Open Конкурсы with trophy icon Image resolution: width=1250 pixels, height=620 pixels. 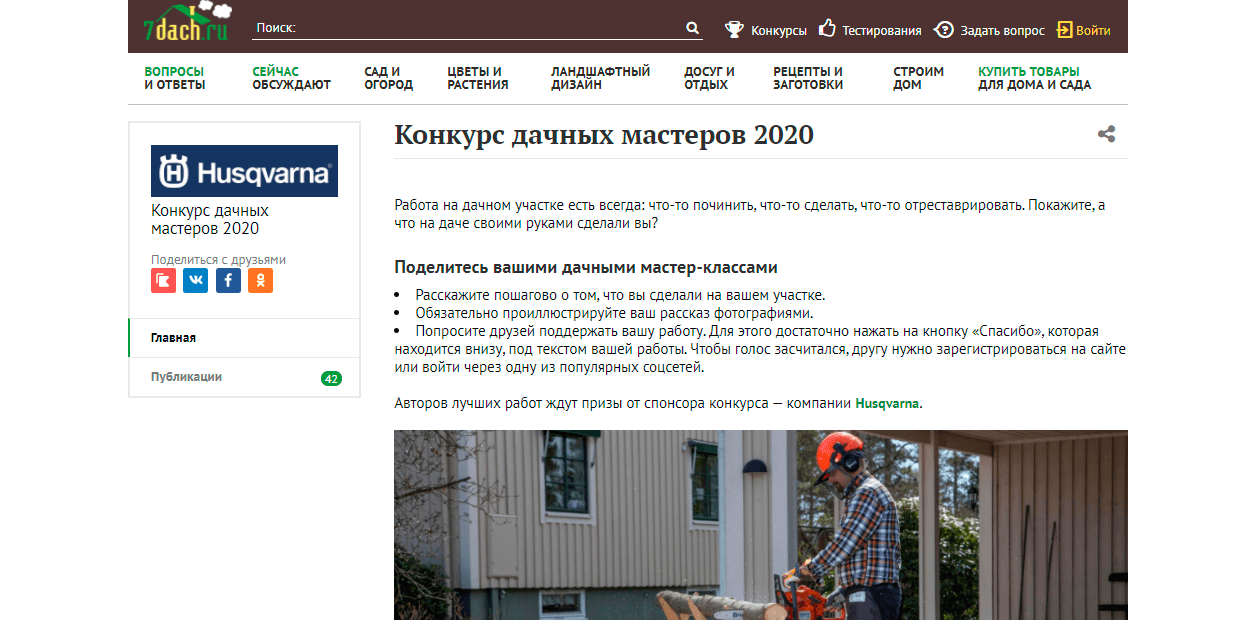(766, 30)
